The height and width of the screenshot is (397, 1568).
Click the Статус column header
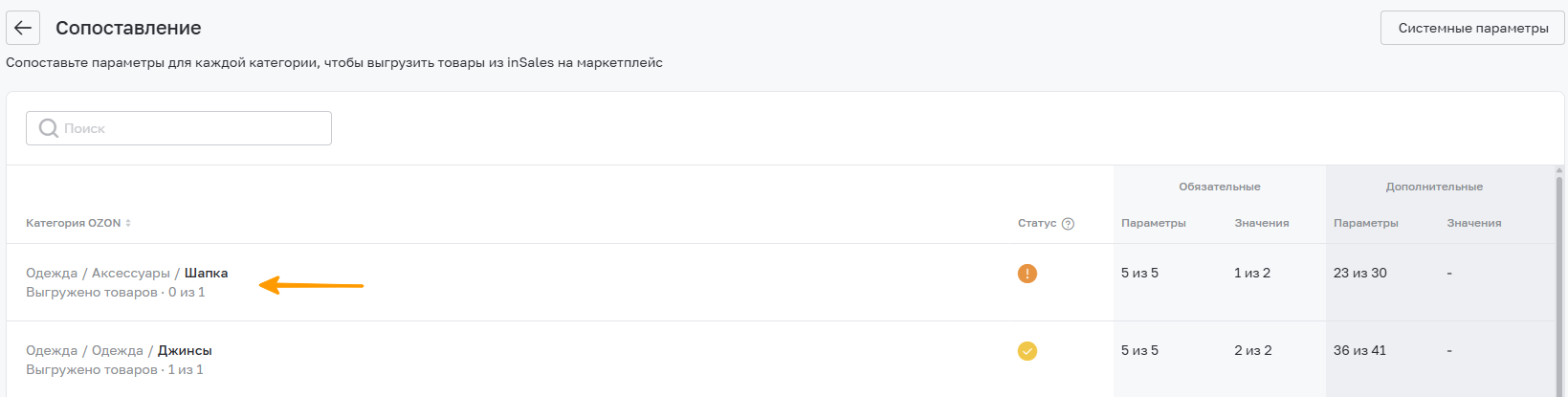1037,223
